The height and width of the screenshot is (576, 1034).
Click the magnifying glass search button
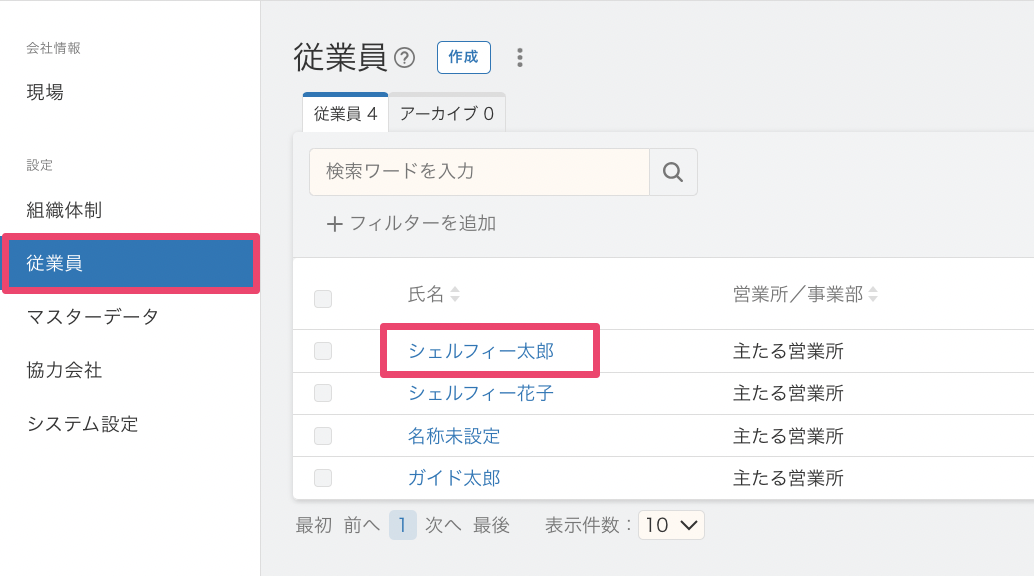(x=673, y=172)
